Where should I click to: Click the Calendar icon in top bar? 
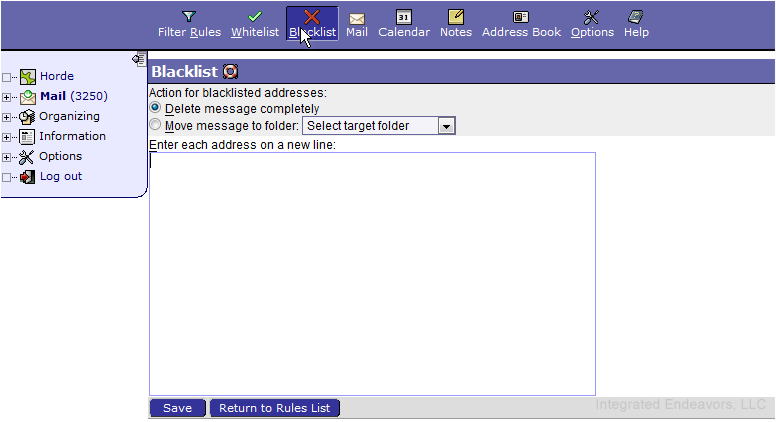(404, 17)
